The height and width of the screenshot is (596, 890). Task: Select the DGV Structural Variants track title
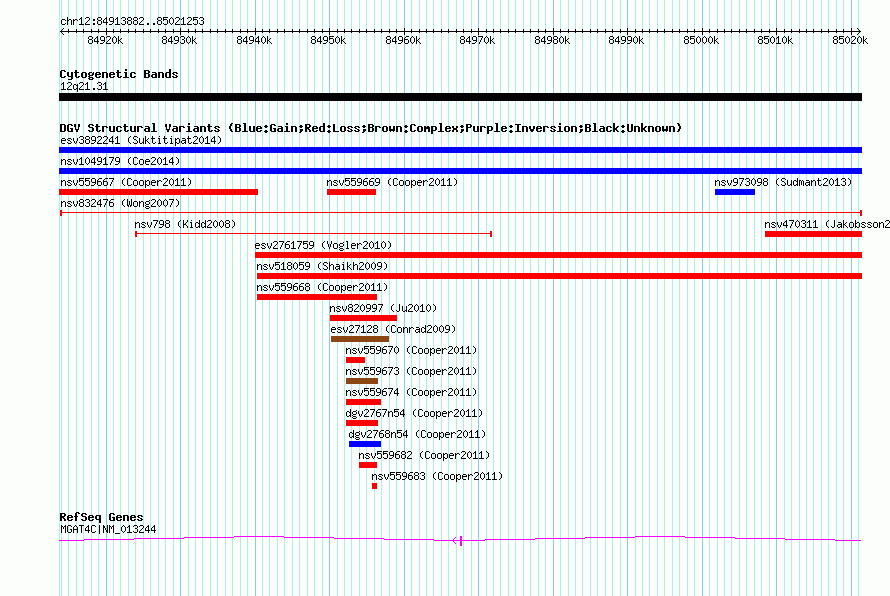[371, 128]
